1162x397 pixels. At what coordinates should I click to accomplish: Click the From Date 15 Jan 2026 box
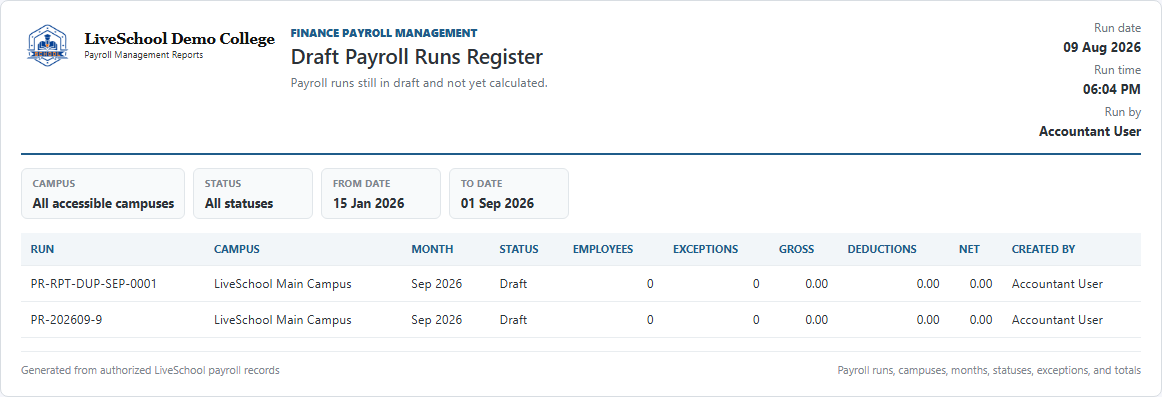(x=381, y=193)
